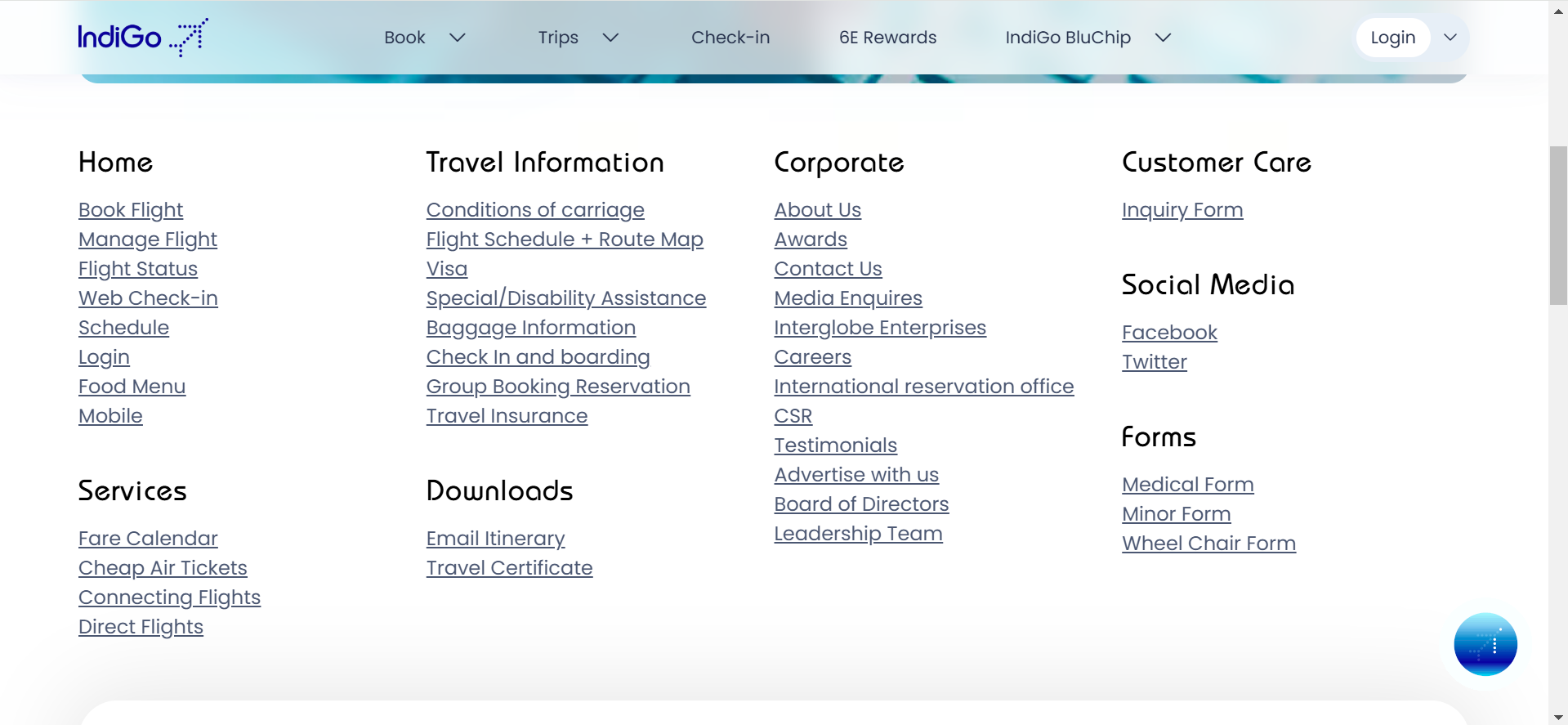Open Special/Disability Assistance link
The height and width of the screenshot is (725, 1568).
point(566,298)
